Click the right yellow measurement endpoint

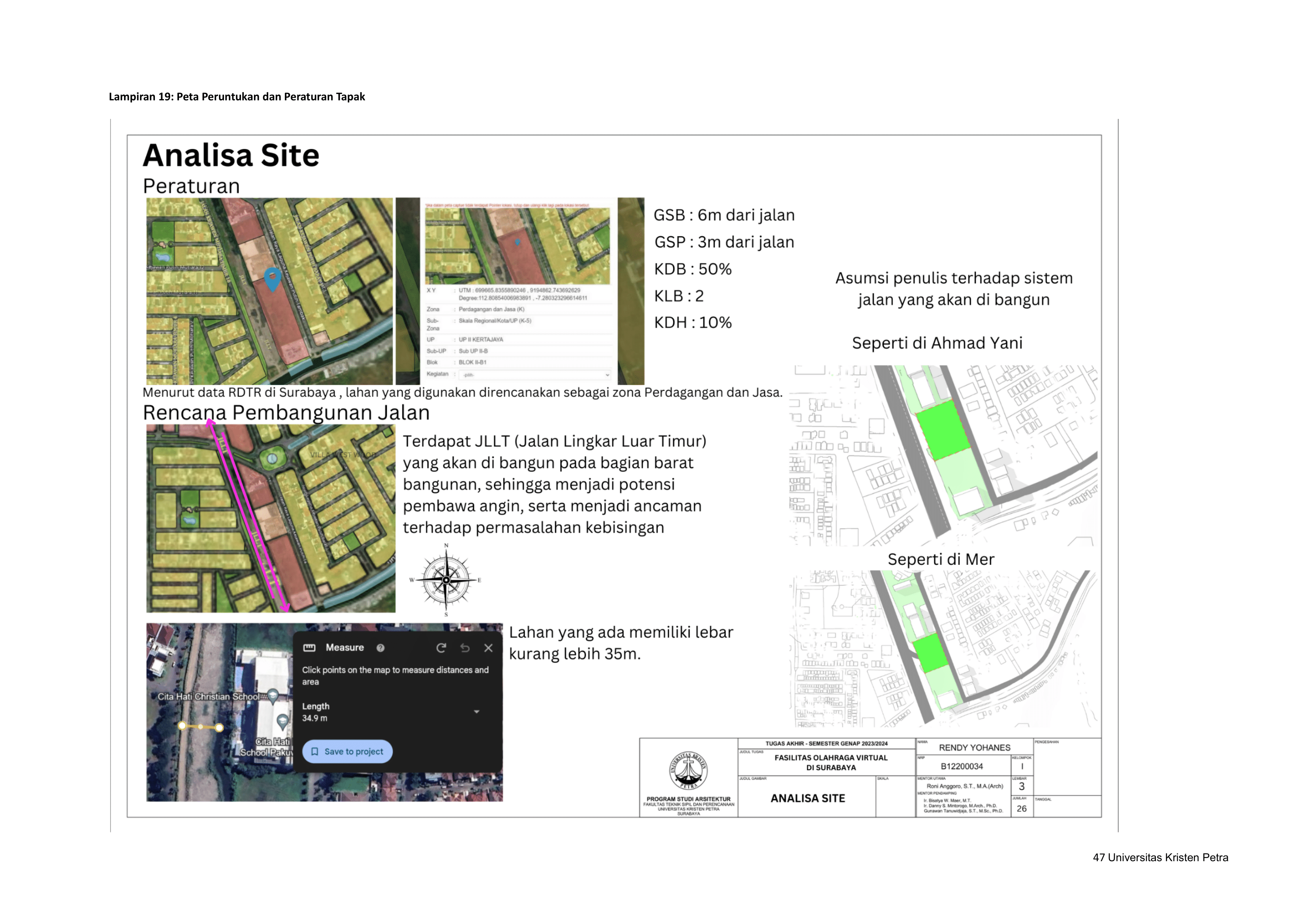coord(220,727)
